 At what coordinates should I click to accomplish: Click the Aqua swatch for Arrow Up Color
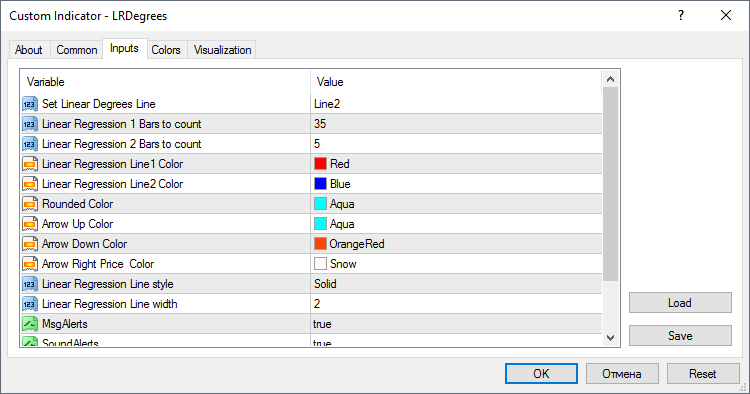(x=320, y=224)
